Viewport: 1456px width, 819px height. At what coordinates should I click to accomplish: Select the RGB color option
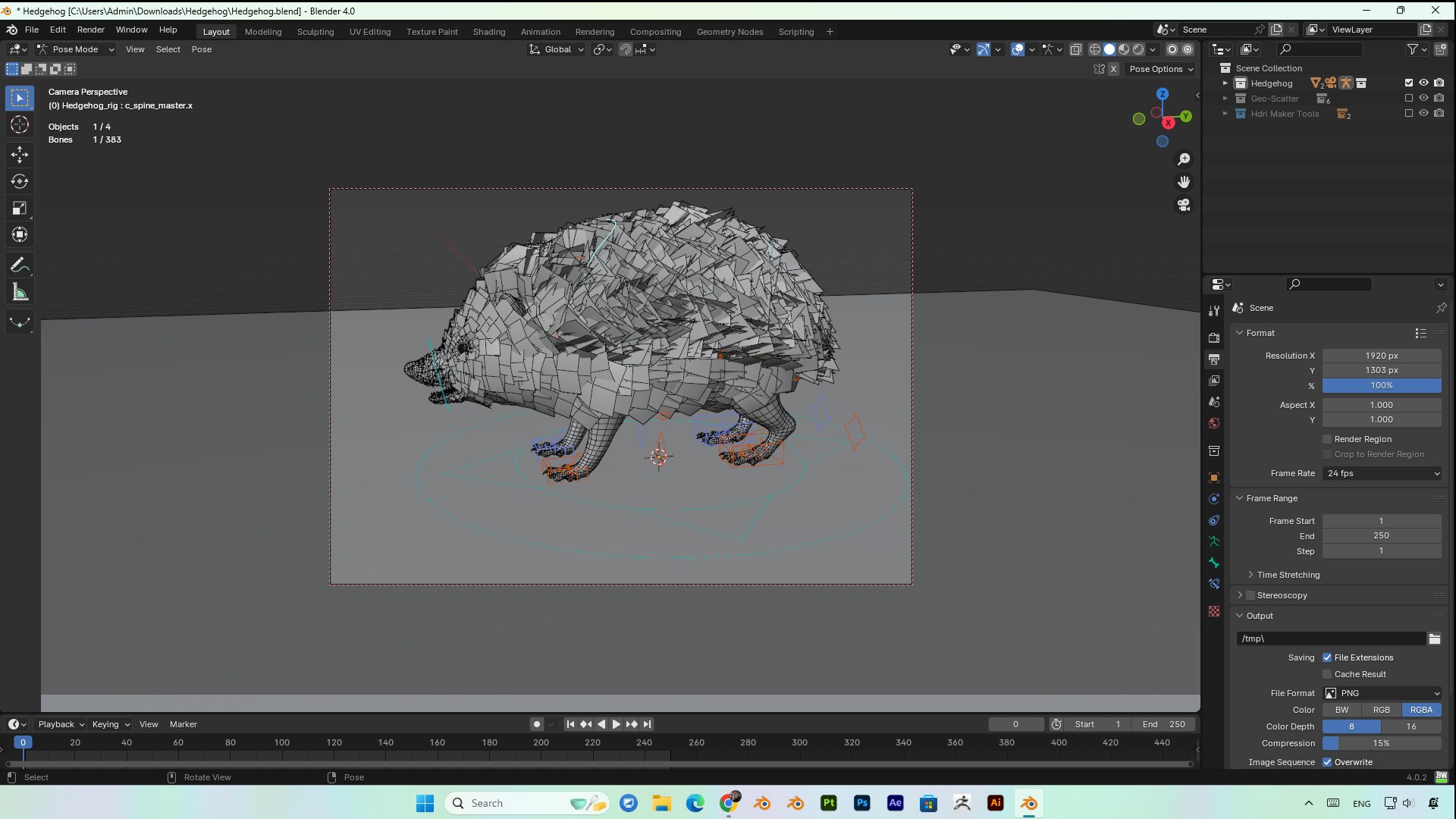1382,710
